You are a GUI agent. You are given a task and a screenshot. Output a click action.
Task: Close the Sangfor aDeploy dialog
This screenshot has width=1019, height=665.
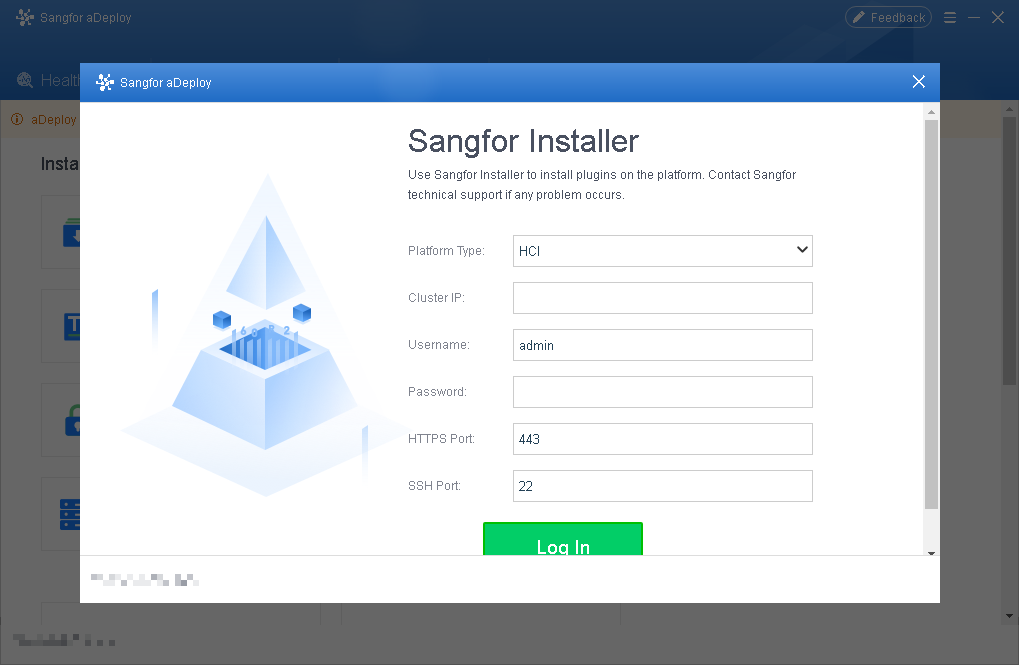918,82
